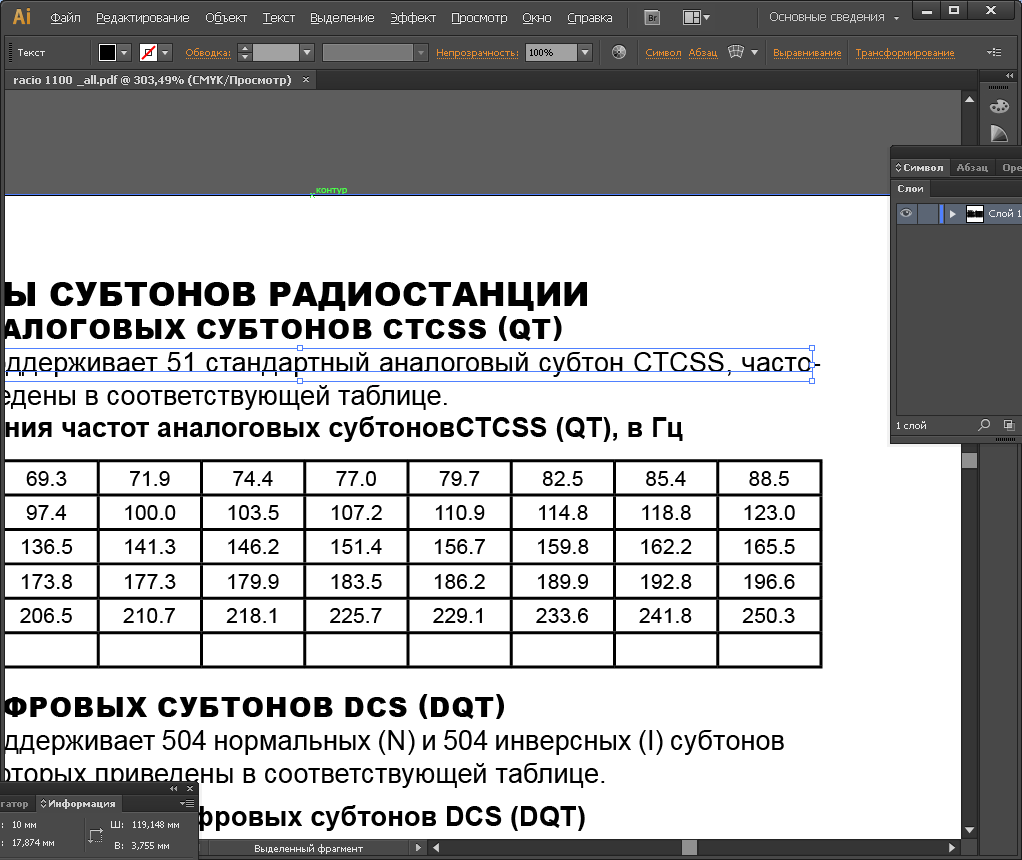This screenshot has height=860, width=1022.
Task: Open Символ from the control bar
Action: 662,51
